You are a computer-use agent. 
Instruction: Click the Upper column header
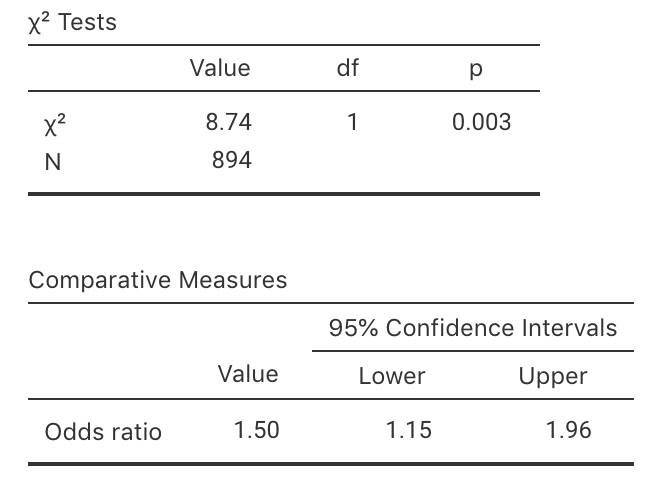pyautogui.click(x=553, y=376)
